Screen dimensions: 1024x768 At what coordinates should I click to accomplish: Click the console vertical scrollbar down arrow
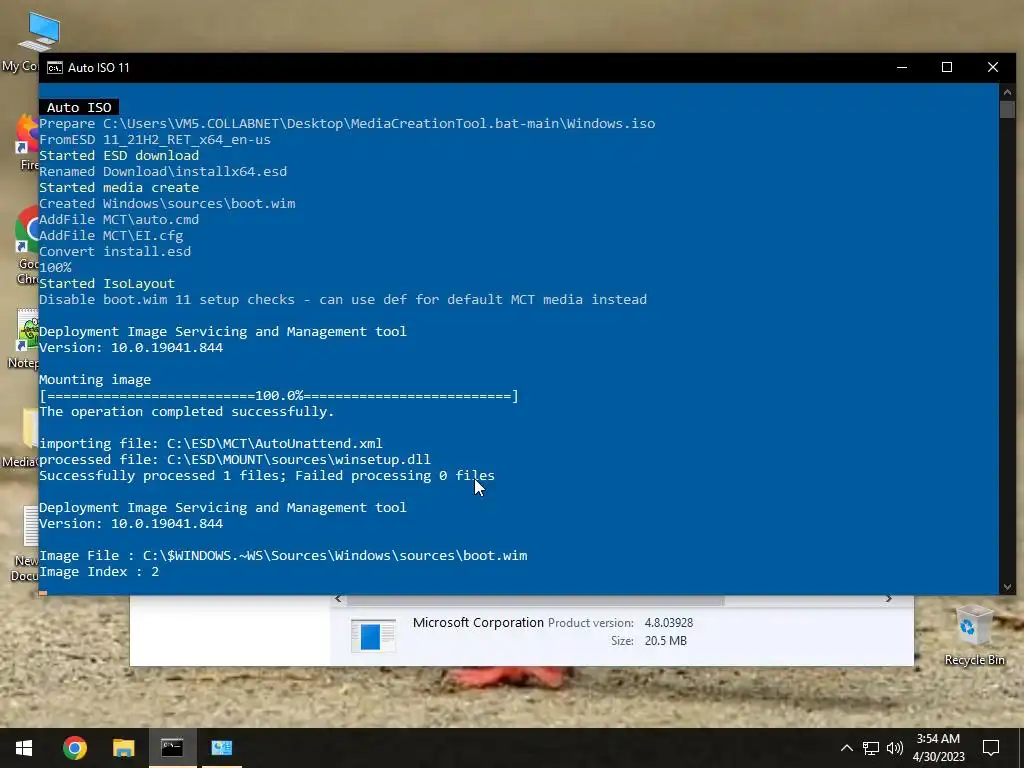[x=1007, y=587]
